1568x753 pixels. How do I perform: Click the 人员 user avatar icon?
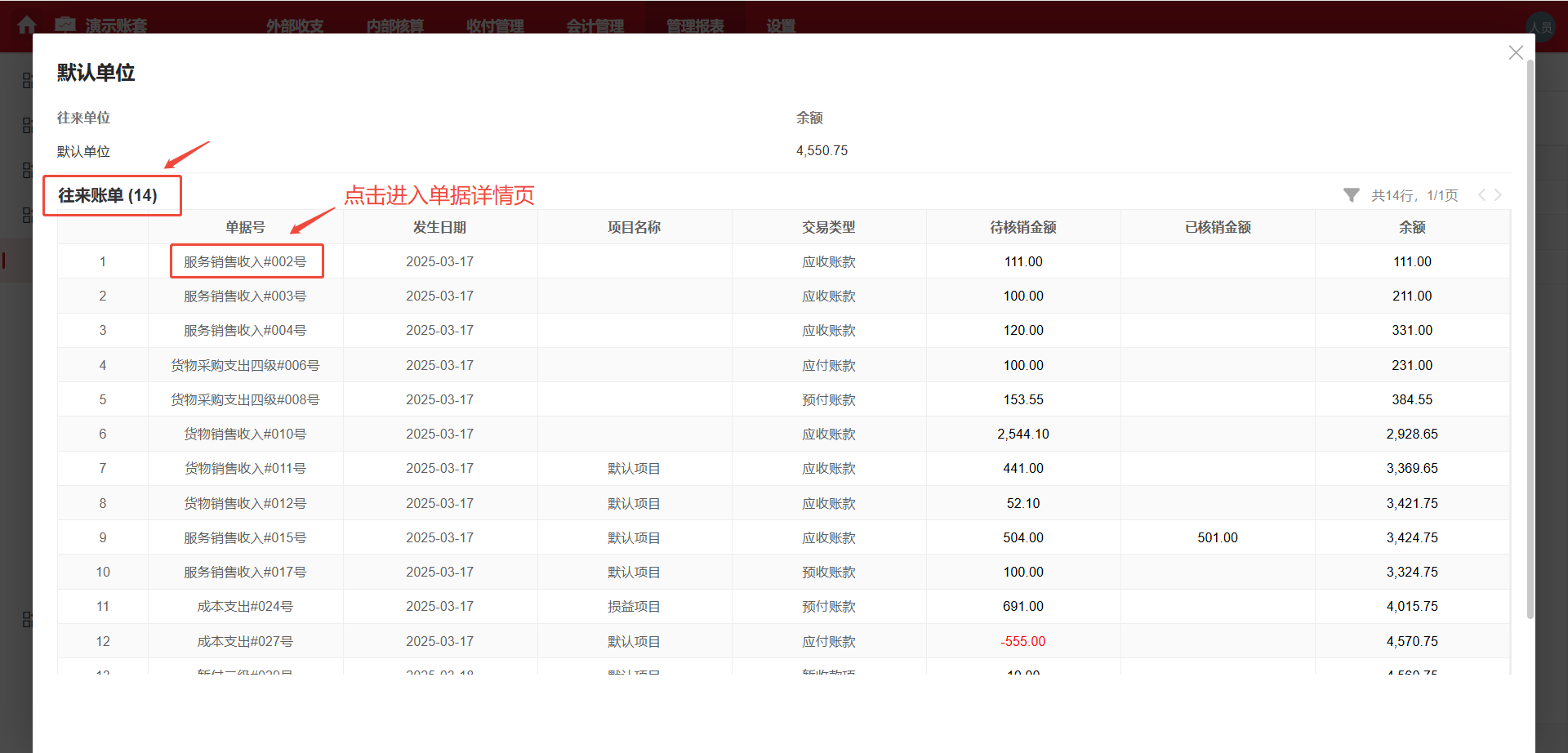coord(1540,26)
